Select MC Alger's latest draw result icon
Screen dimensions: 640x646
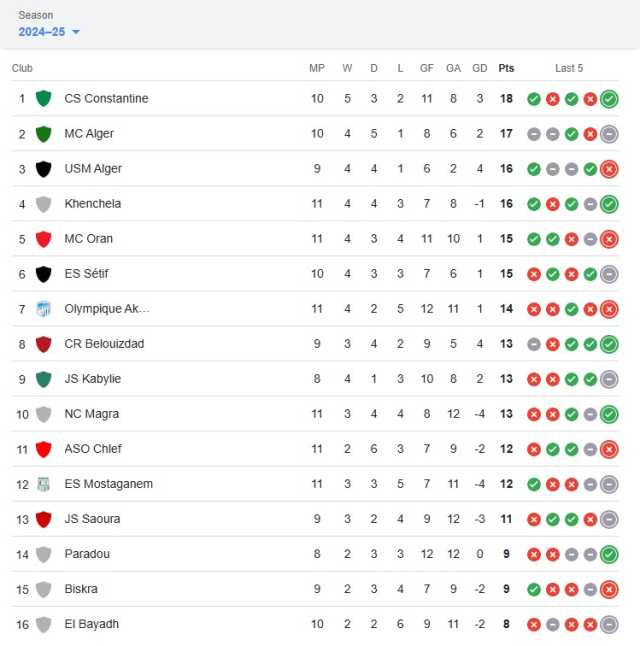pos(609,134)
